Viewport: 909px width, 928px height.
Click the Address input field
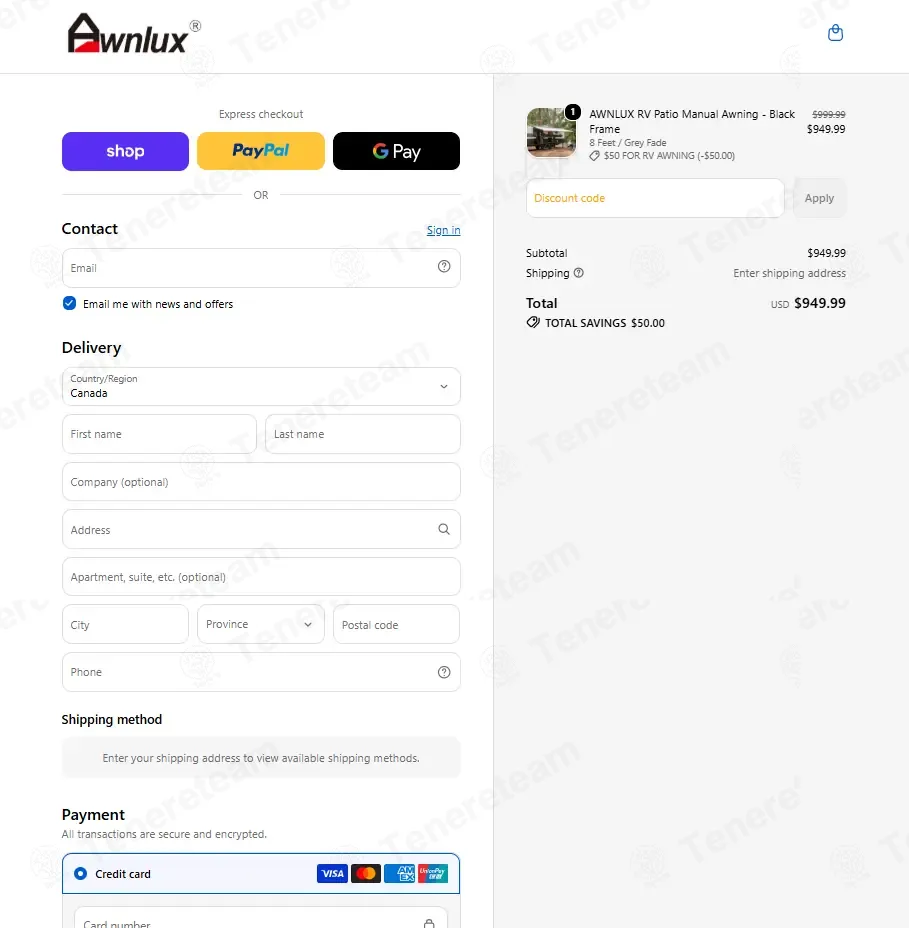[261, 529]
